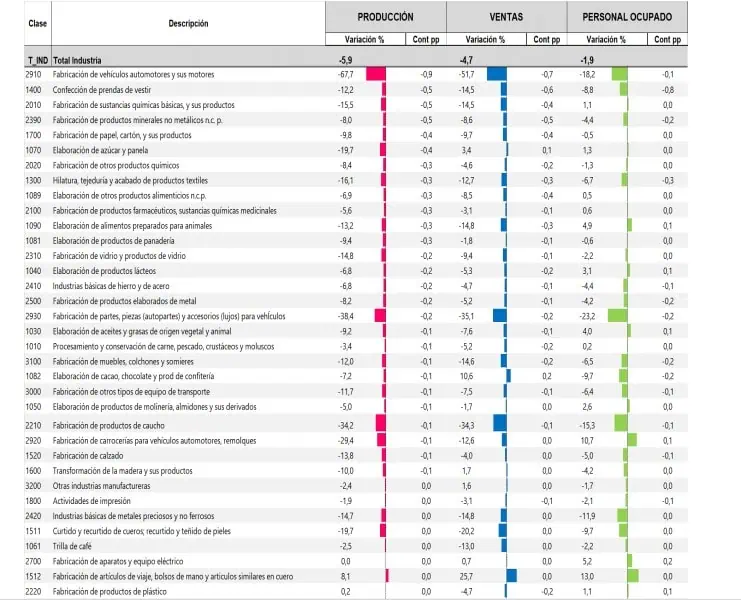Select 'Elaboración de aceites y grasas de origen vegetal'

point(142,332)
